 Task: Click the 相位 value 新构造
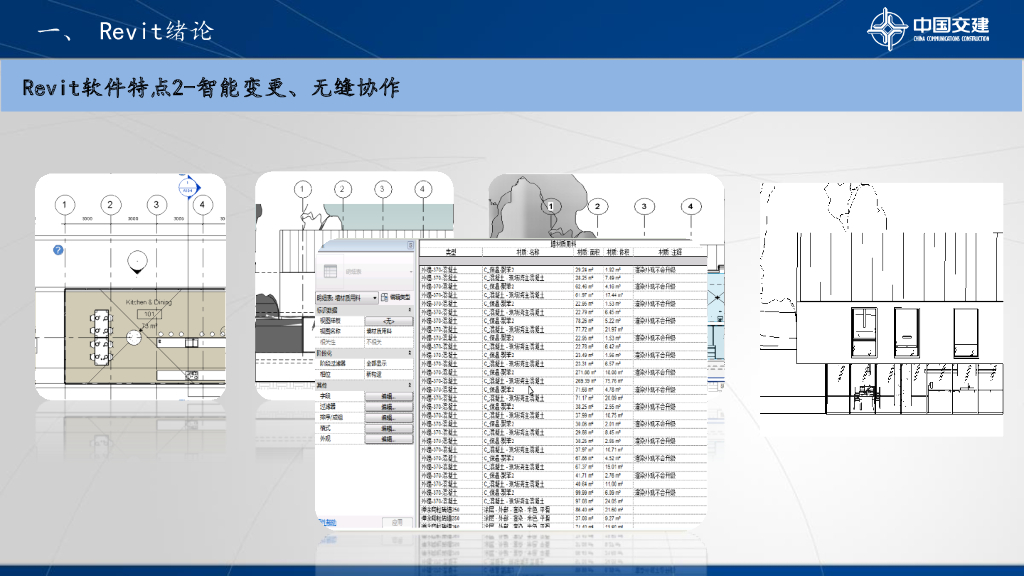(389, 374)
